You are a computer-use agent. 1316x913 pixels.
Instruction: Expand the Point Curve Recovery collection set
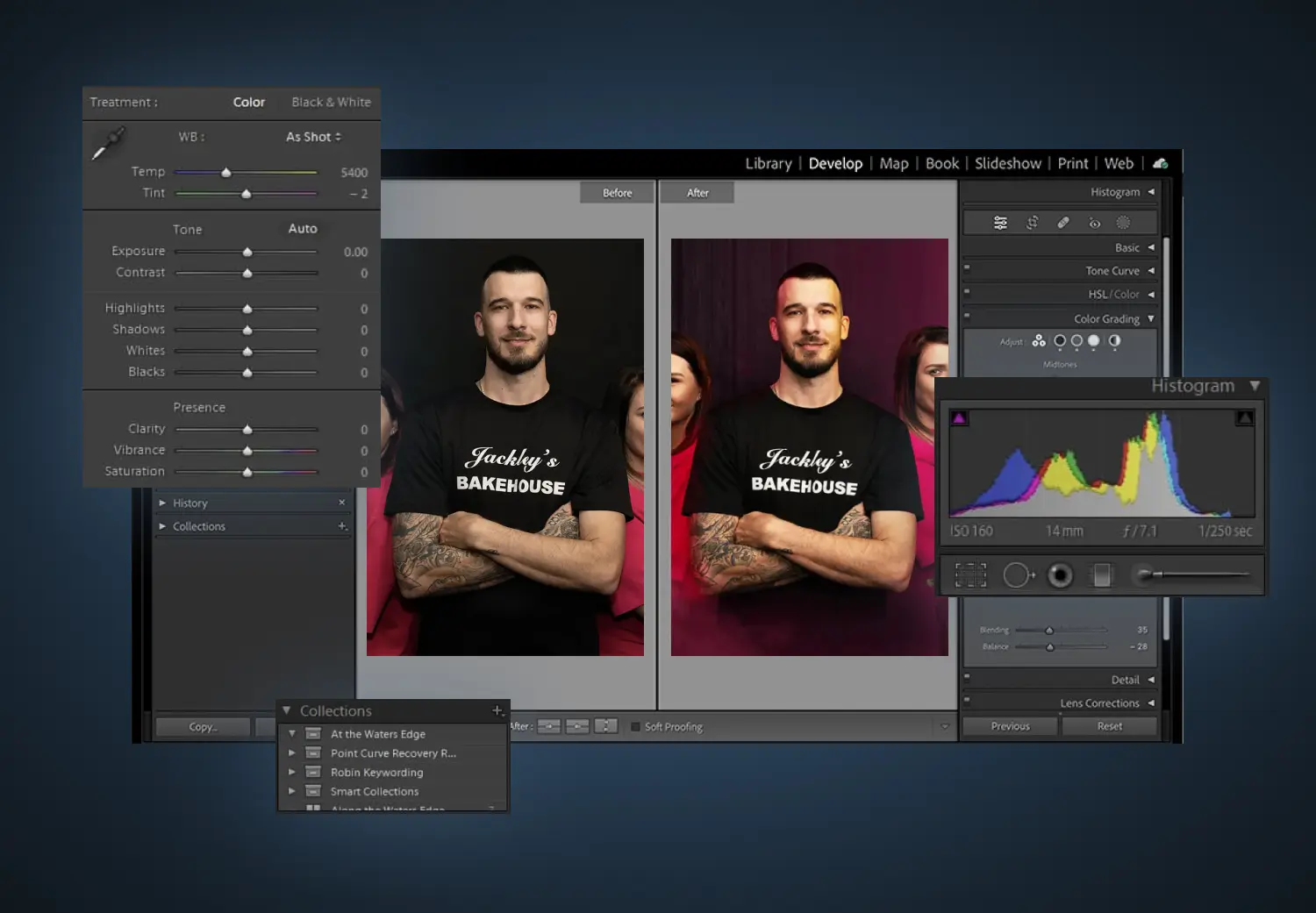click(292, 753)
